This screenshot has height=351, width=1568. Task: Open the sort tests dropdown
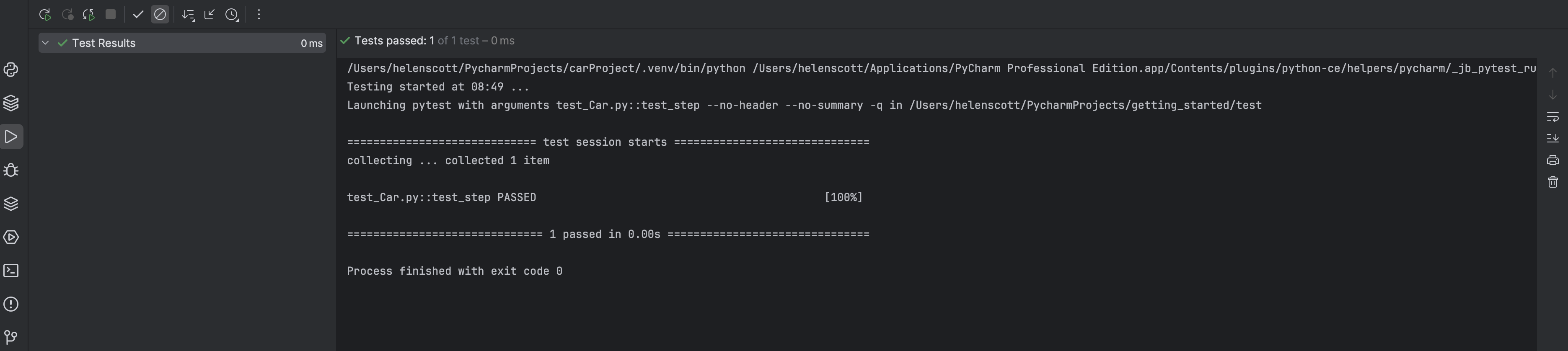(x=188, y=15)
